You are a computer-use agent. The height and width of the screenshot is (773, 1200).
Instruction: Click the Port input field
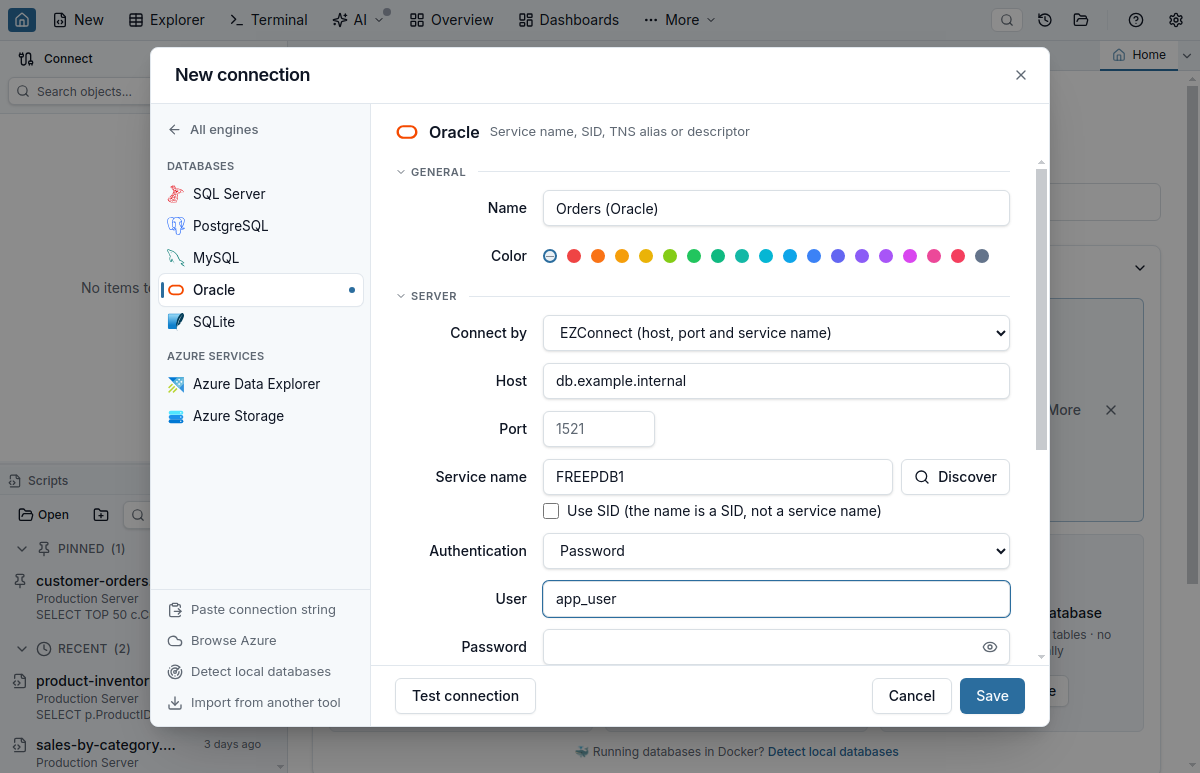[x=599, y=429]
